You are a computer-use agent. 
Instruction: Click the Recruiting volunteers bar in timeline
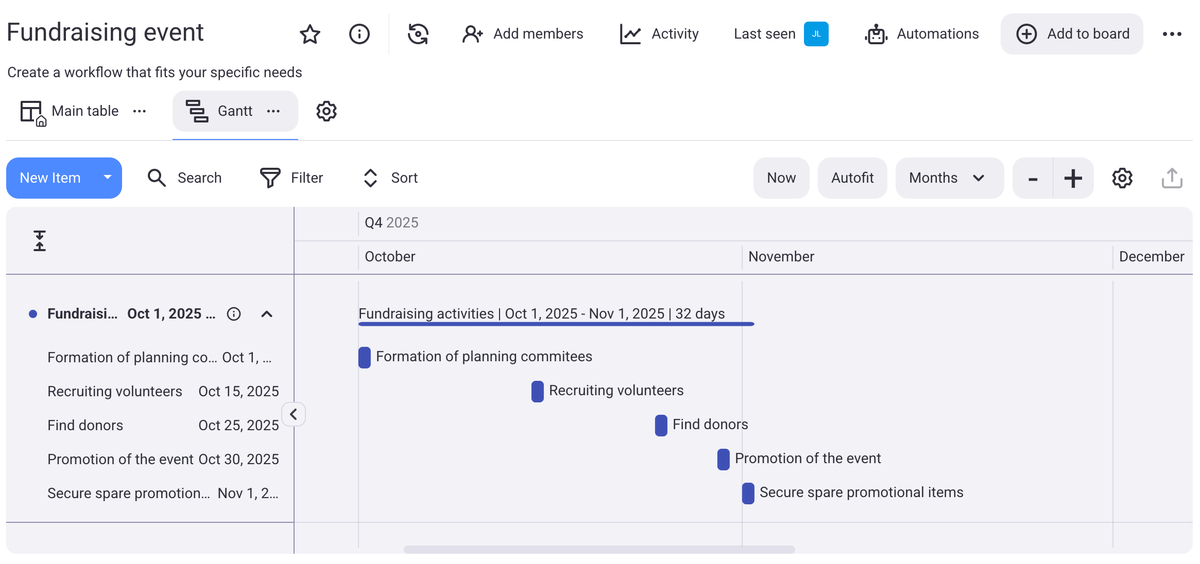537,391
